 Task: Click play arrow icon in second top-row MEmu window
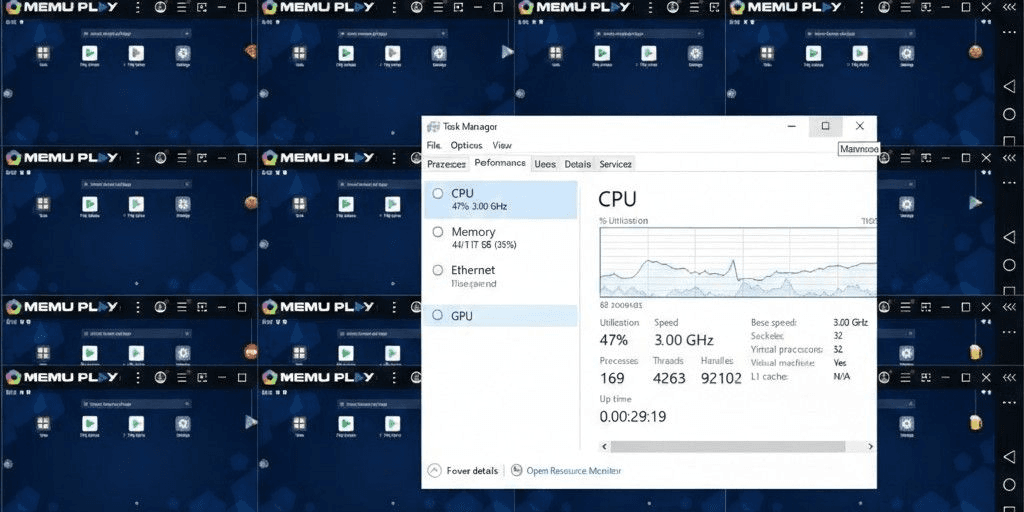[x=507, y=52]
